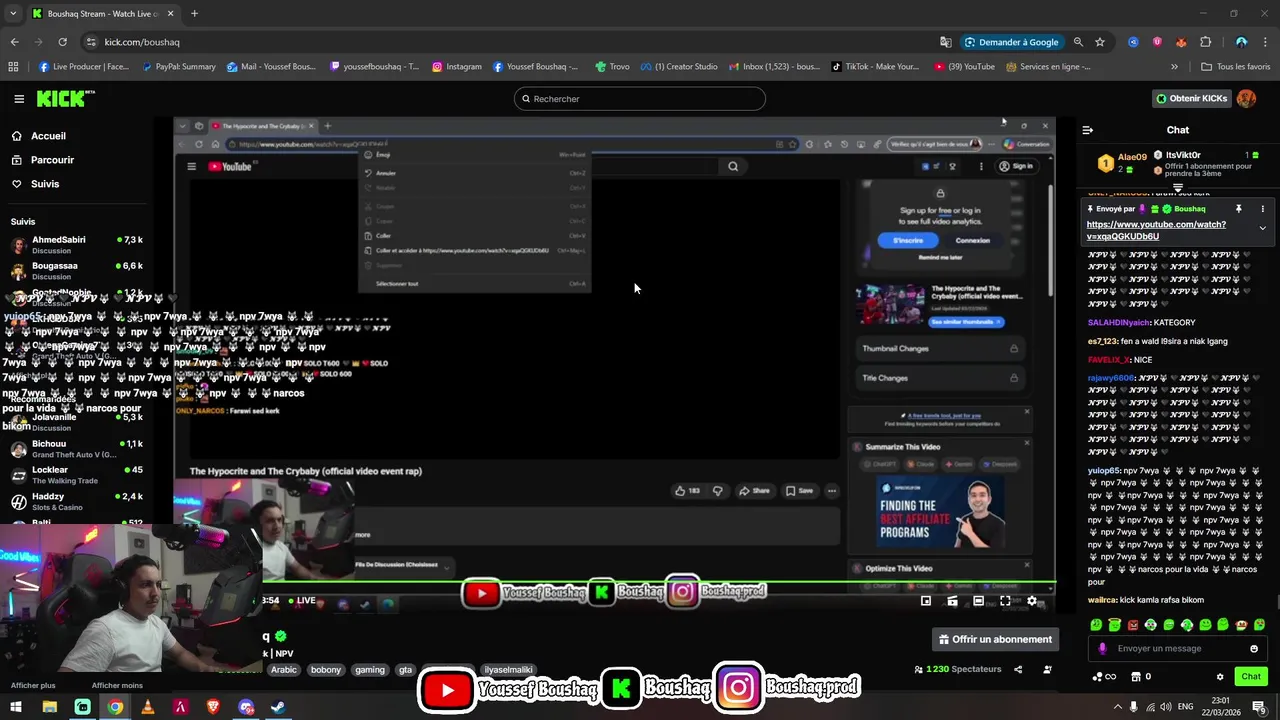Select the Arabic stream tag
The height and width of the screenshot is (720, 1280).
tap(284, 670)
